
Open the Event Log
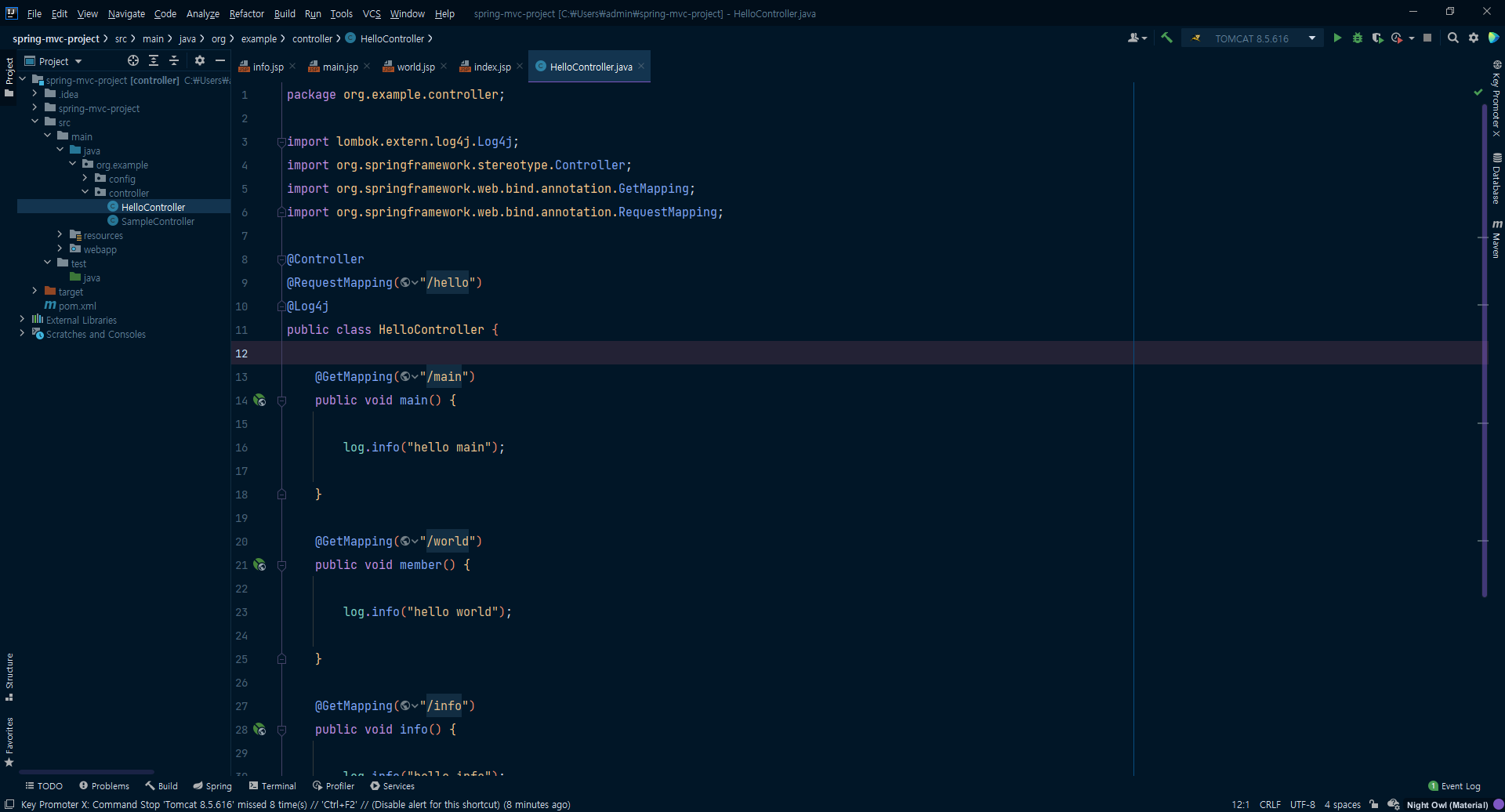click(1455, 786)
